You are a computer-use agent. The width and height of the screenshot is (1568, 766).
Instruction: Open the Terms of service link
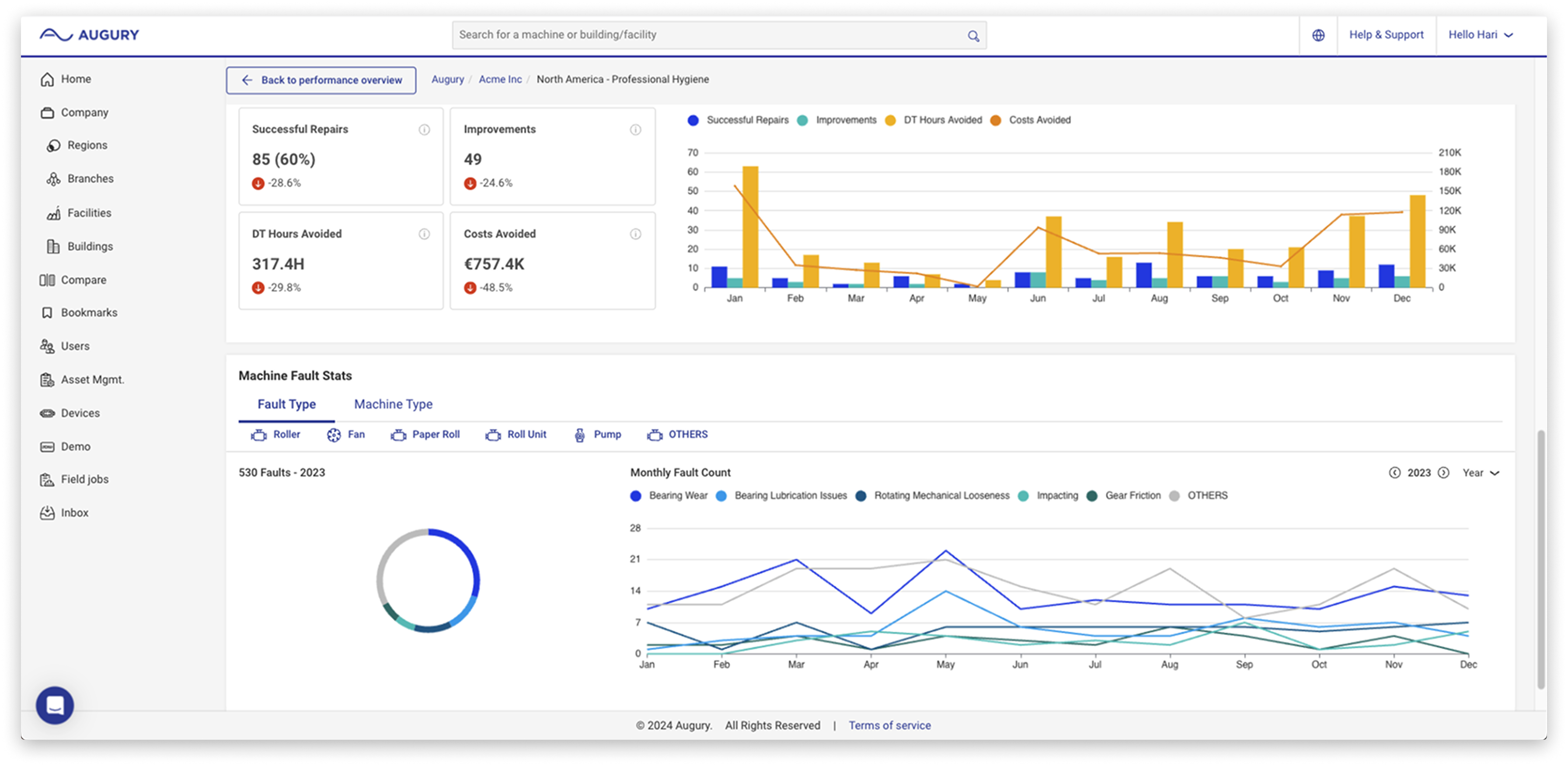tap(889, 726)
